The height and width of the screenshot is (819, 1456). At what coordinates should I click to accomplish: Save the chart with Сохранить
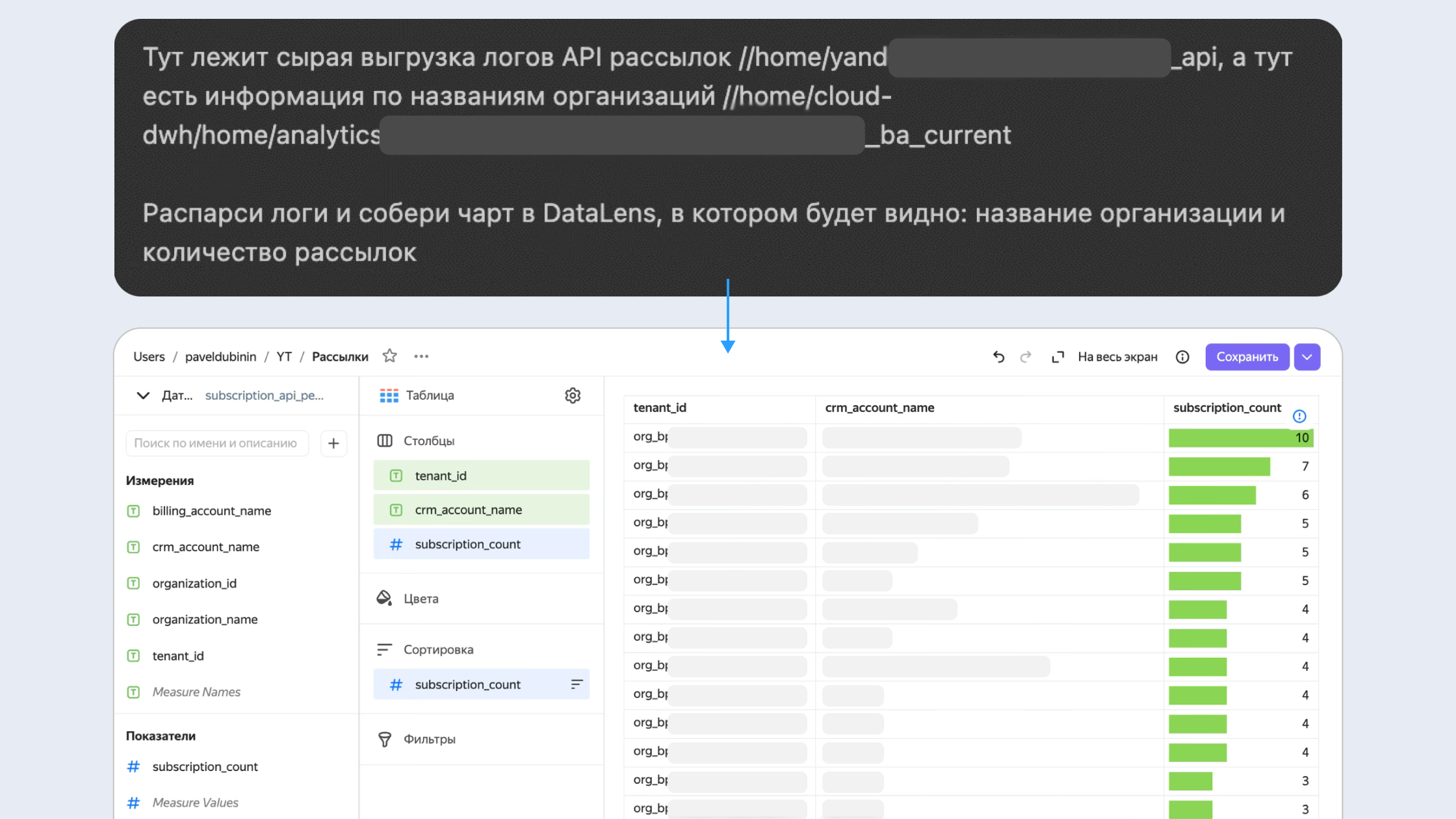pos(1247,357)
